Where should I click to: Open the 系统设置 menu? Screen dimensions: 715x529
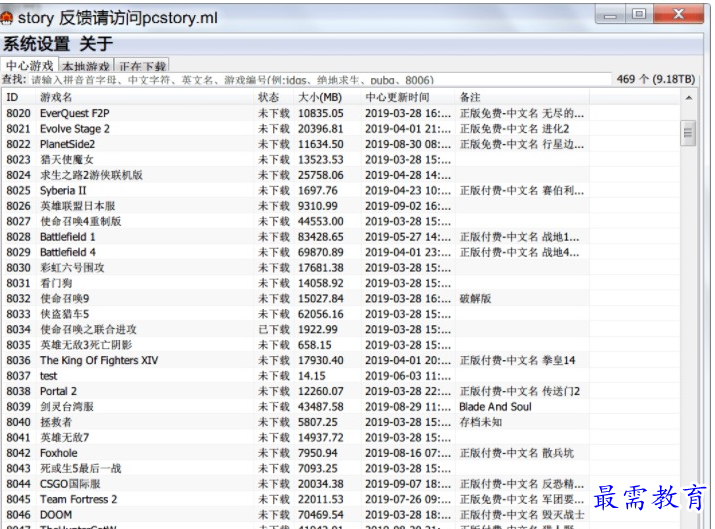pyautogui.click(x=36, y=44)
